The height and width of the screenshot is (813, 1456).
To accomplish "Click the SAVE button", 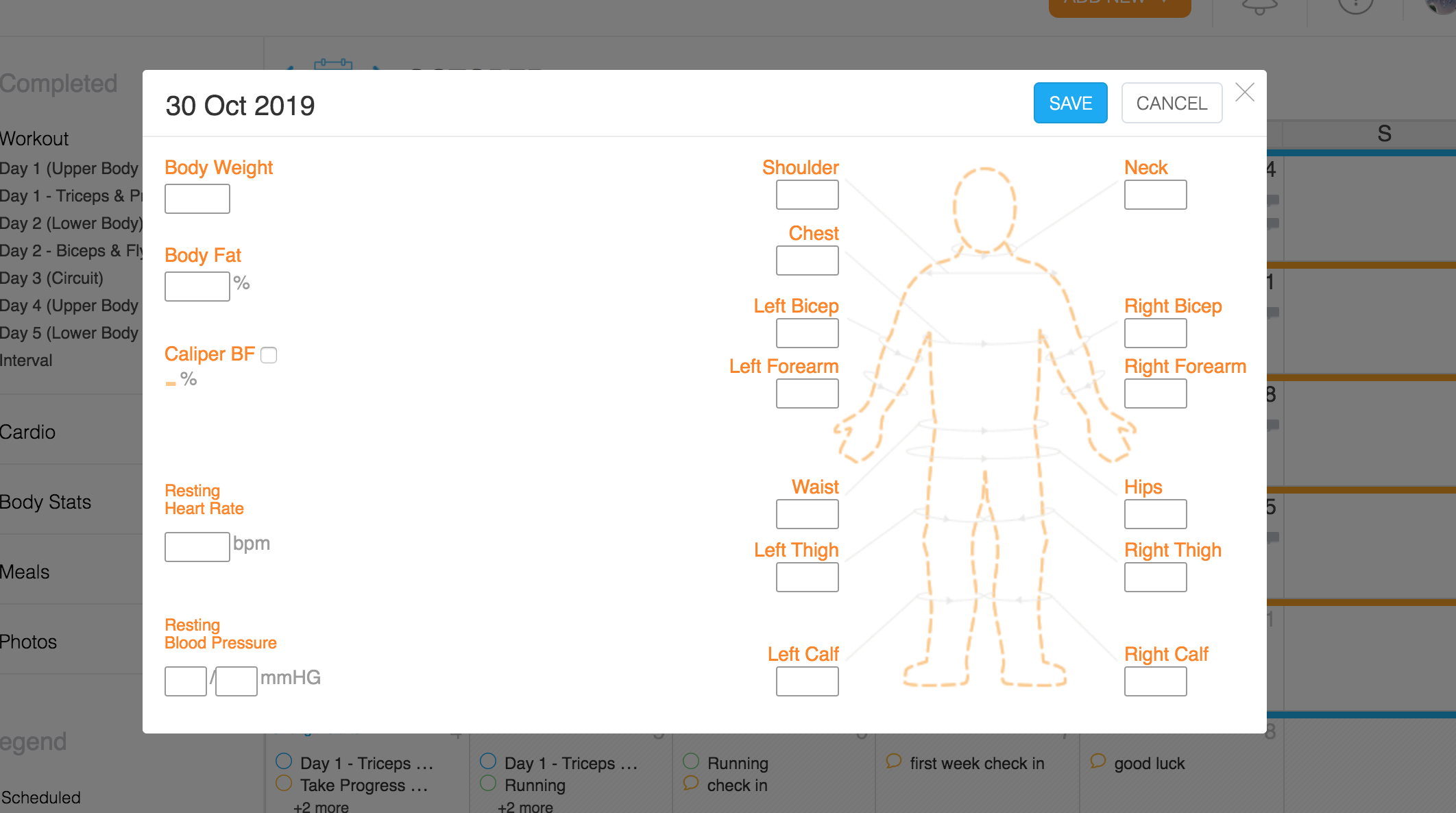I will coord(1070,103).
